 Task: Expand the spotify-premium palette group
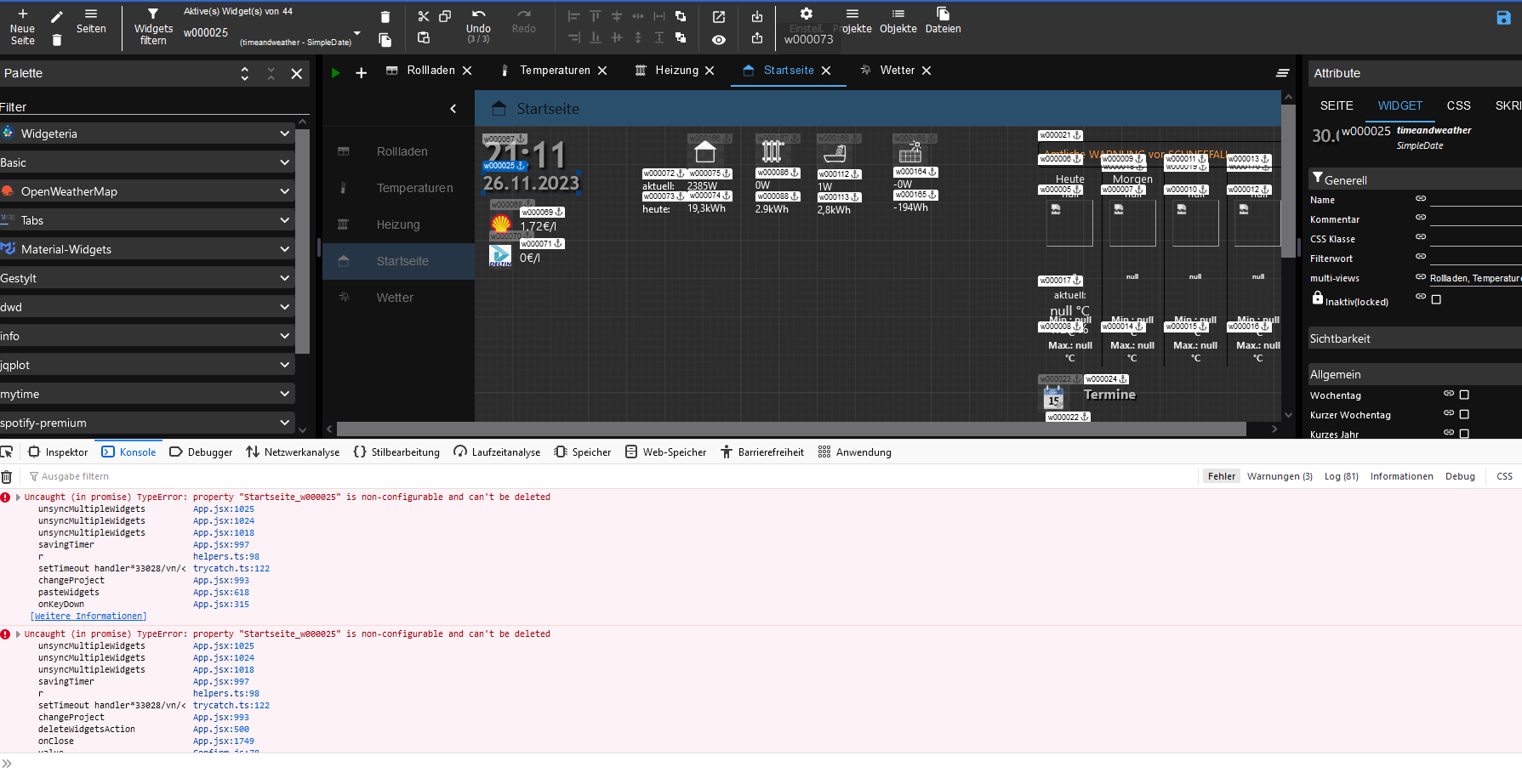[x=147, y=423]
